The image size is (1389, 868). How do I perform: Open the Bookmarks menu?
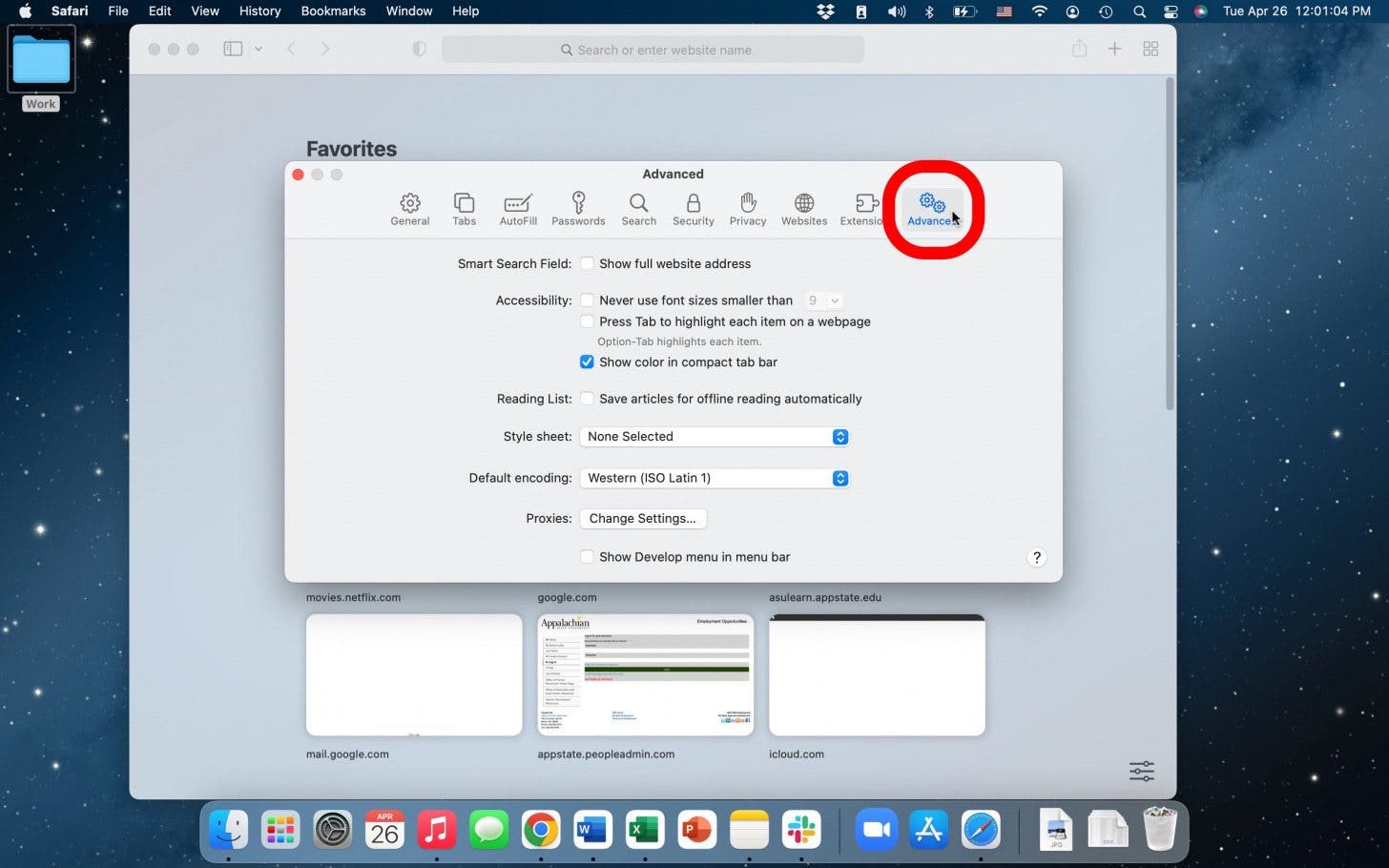click(333, 11)
